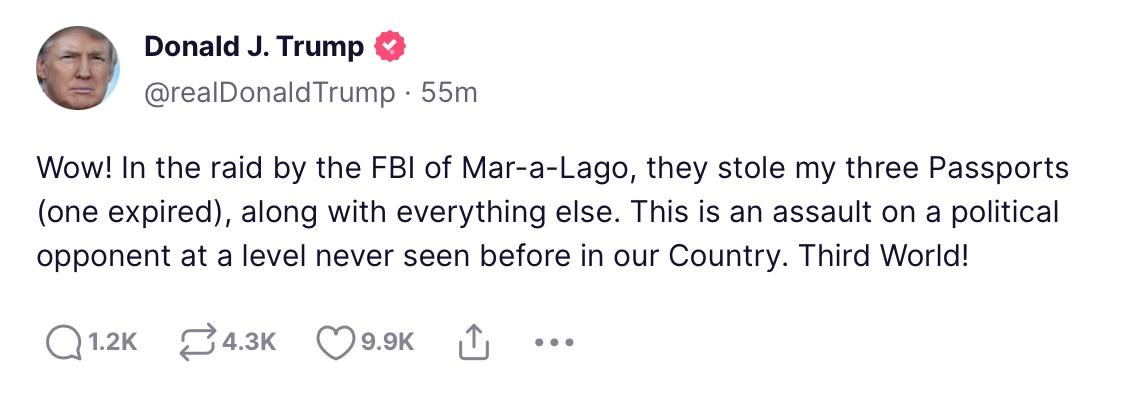The height and width of the screenshot is (398, 1130).
Task: Open the three-dot more options menu
Action: pyautogui.click(x=554, y=342)
